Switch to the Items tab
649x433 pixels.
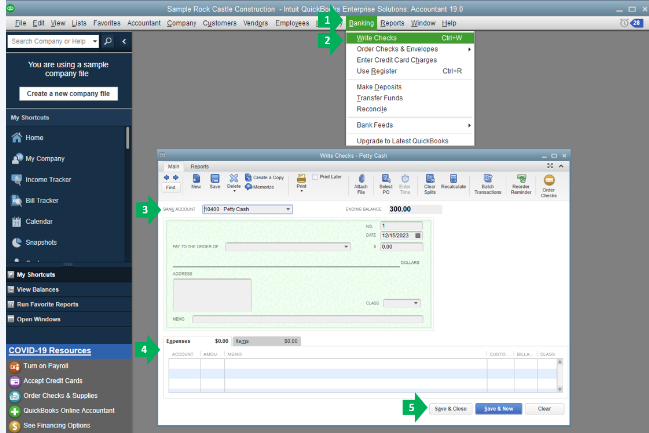pyautogui.click(x=267, y=341)
